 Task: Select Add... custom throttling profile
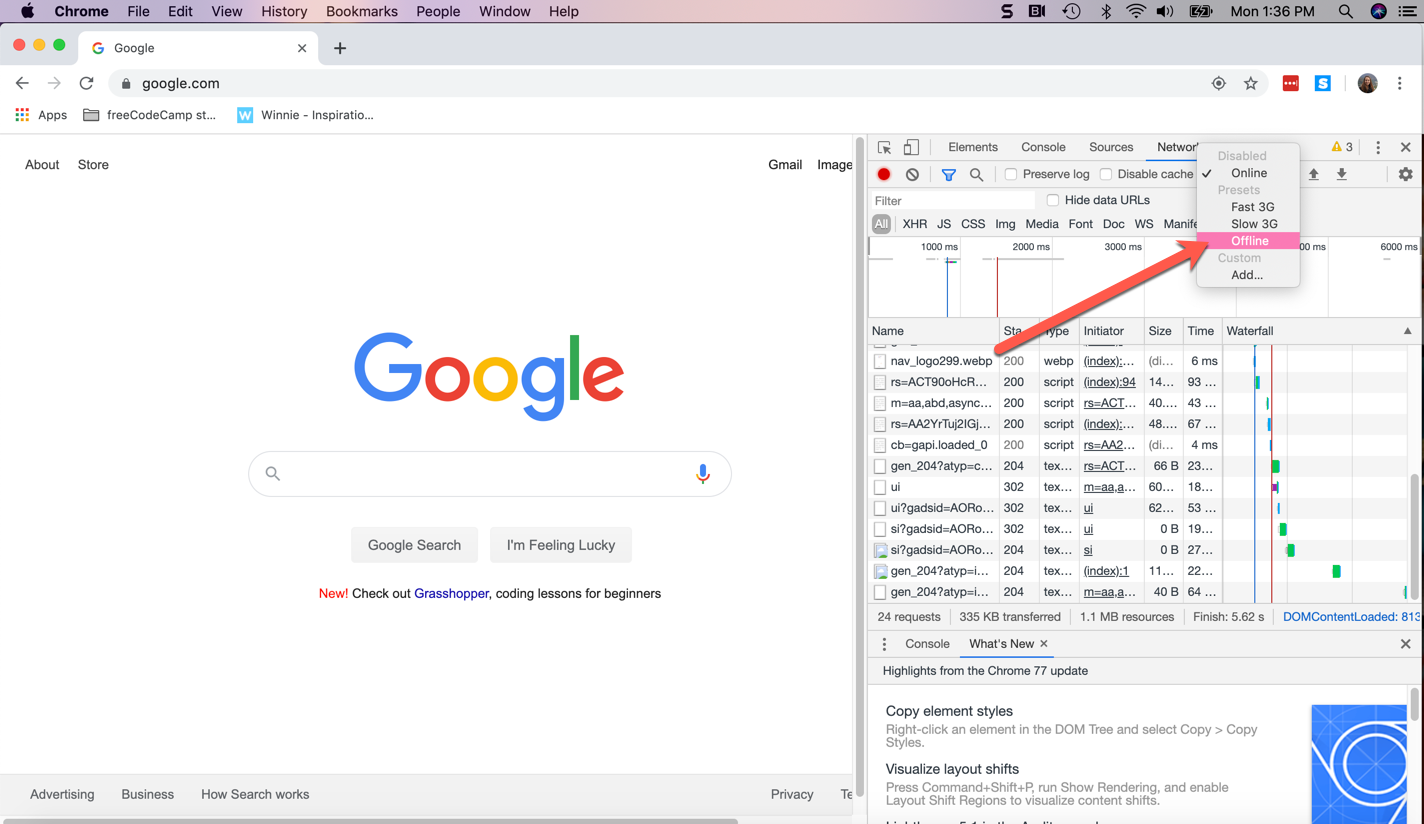[x=1248, y=275]
